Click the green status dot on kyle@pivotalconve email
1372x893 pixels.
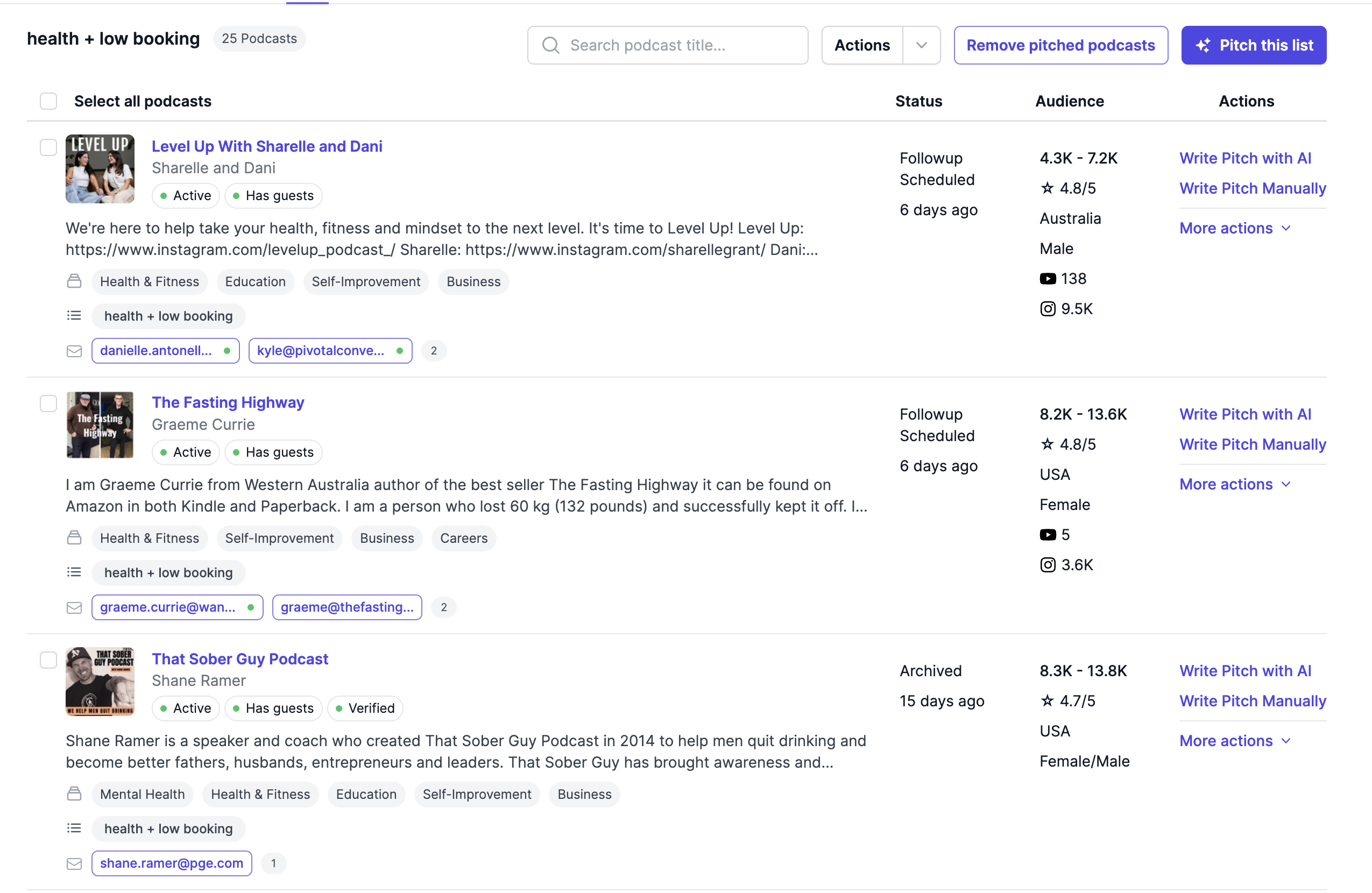401,351
